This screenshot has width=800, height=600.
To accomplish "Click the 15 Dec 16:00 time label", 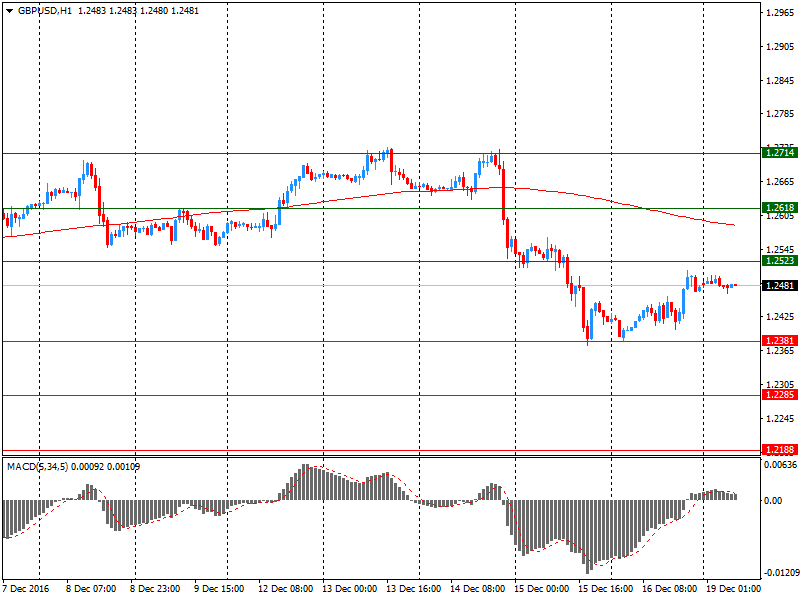I will [606, 589].
